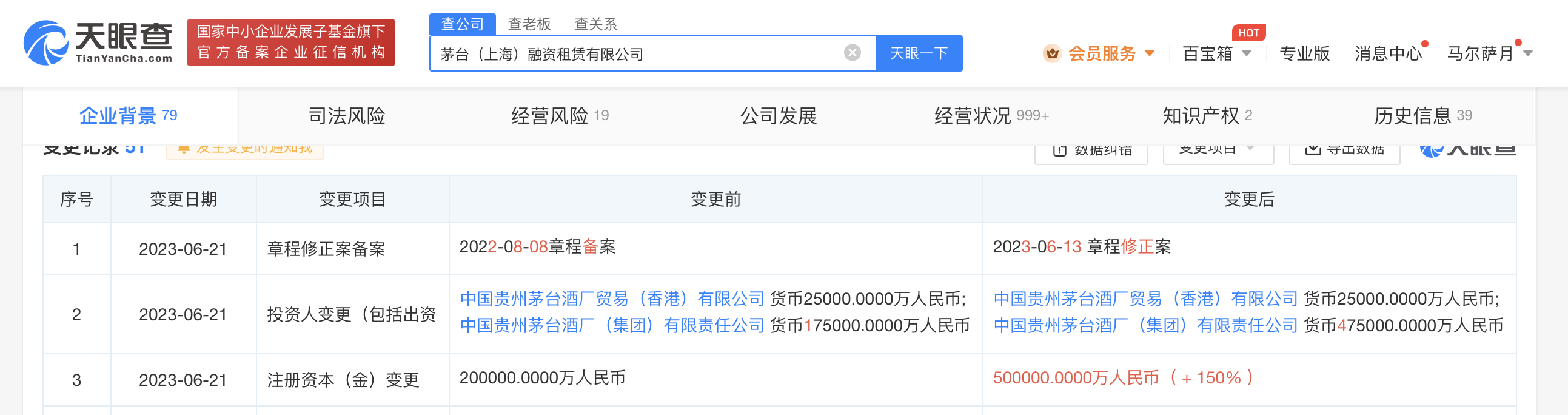Open the 经营状况 tab
The width and height of the screenshot is (1568, 415).
(x=991, y=116)
